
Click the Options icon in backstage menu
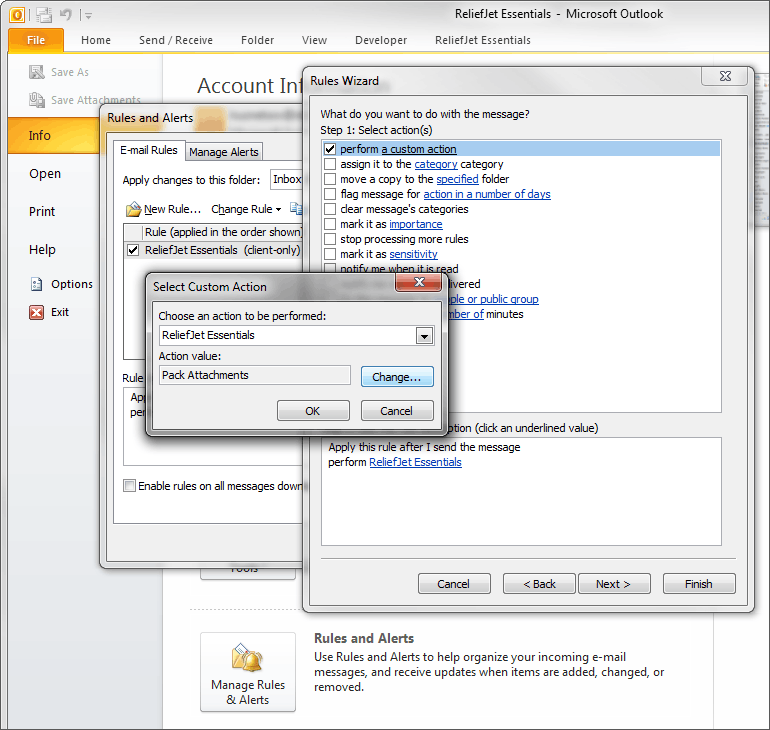point(36,284)
